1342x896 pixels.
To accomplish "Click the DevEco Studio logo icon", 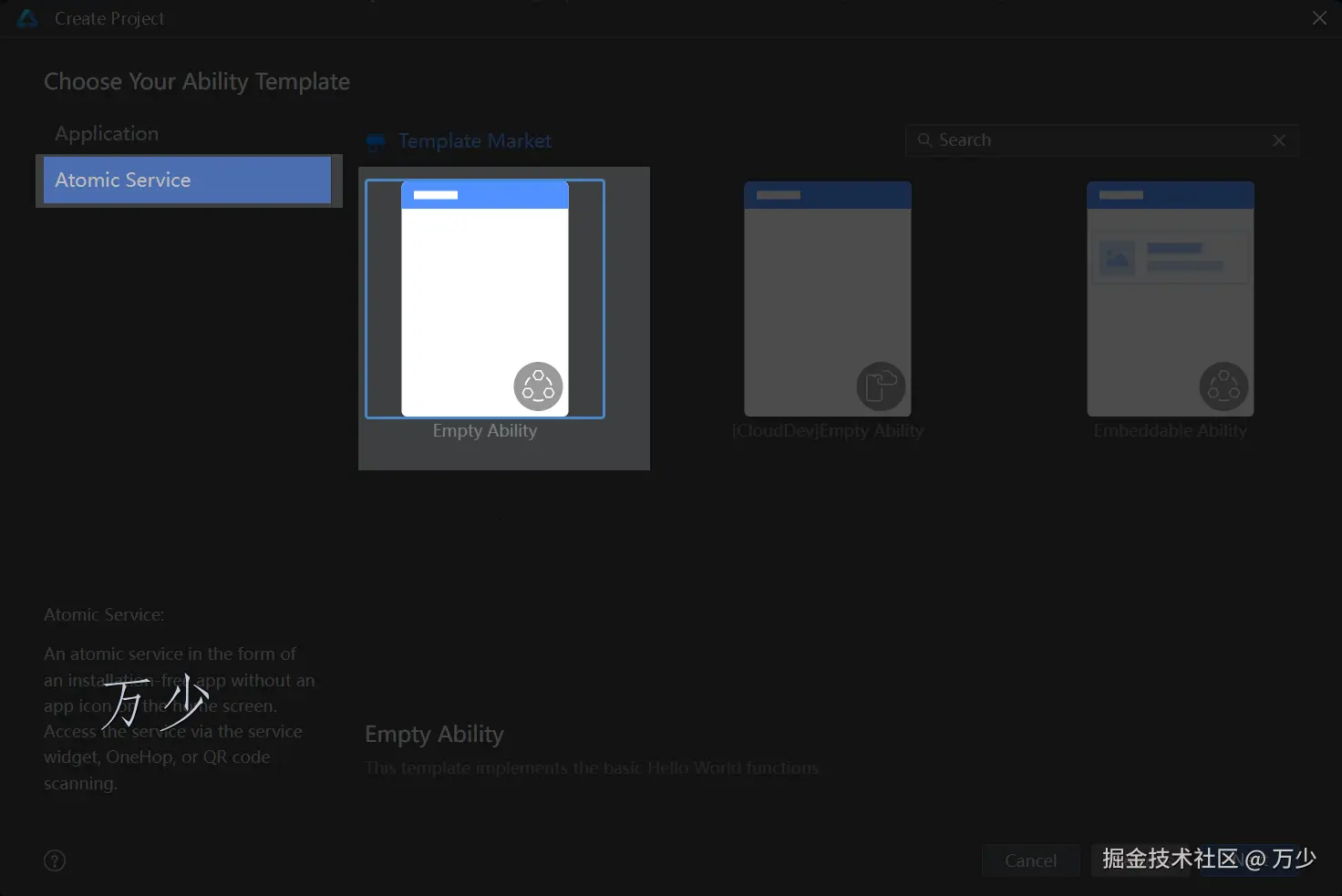I will click(x=27, y=18).
